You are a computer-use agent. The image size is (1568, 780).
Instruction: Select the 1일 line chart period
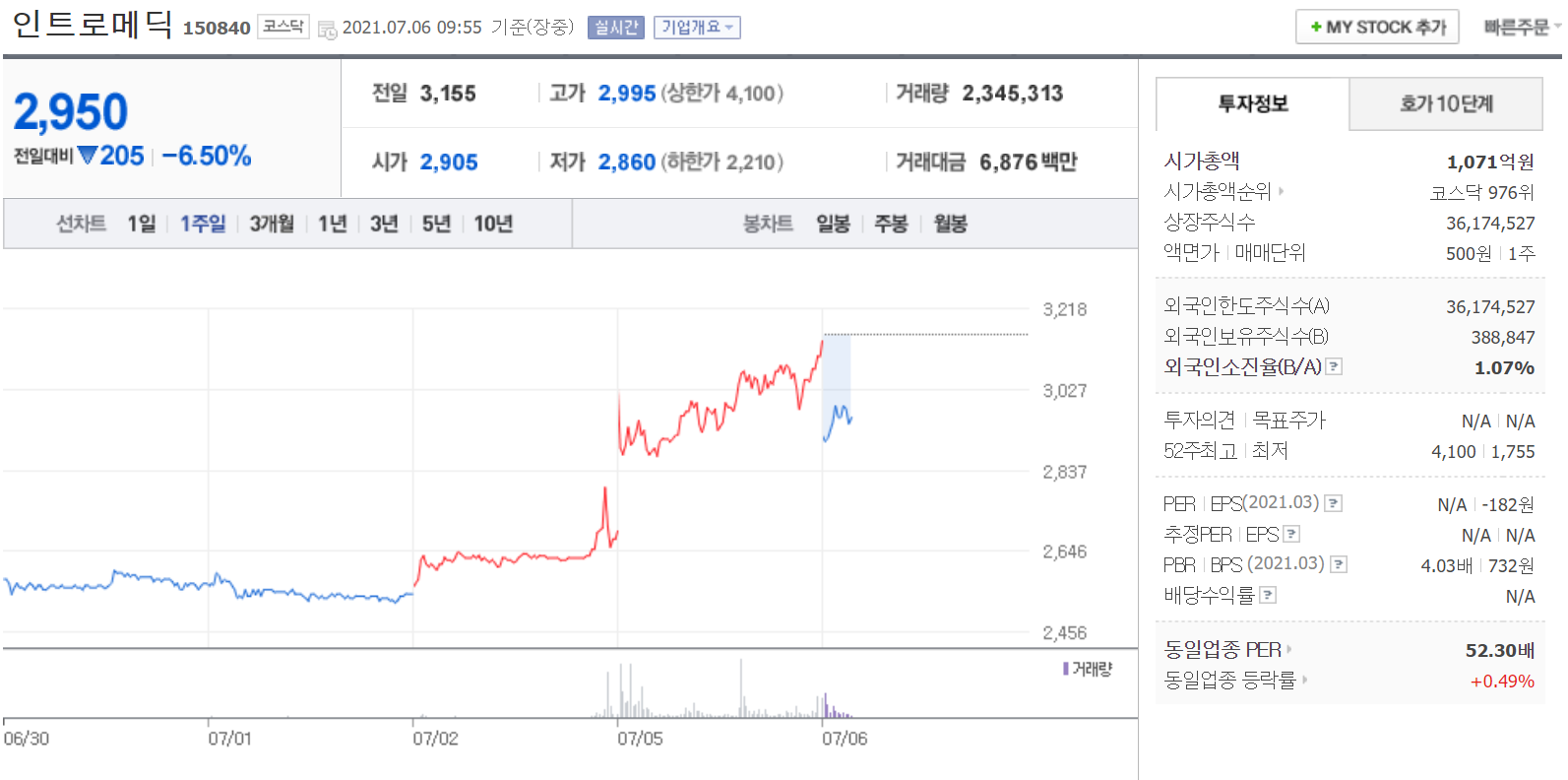point(141,224)
